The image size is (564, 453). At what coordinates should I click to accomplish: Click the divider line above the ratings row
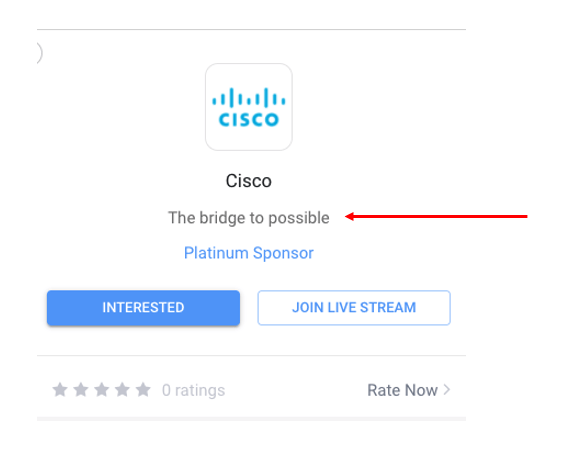[x=251, y=355]
